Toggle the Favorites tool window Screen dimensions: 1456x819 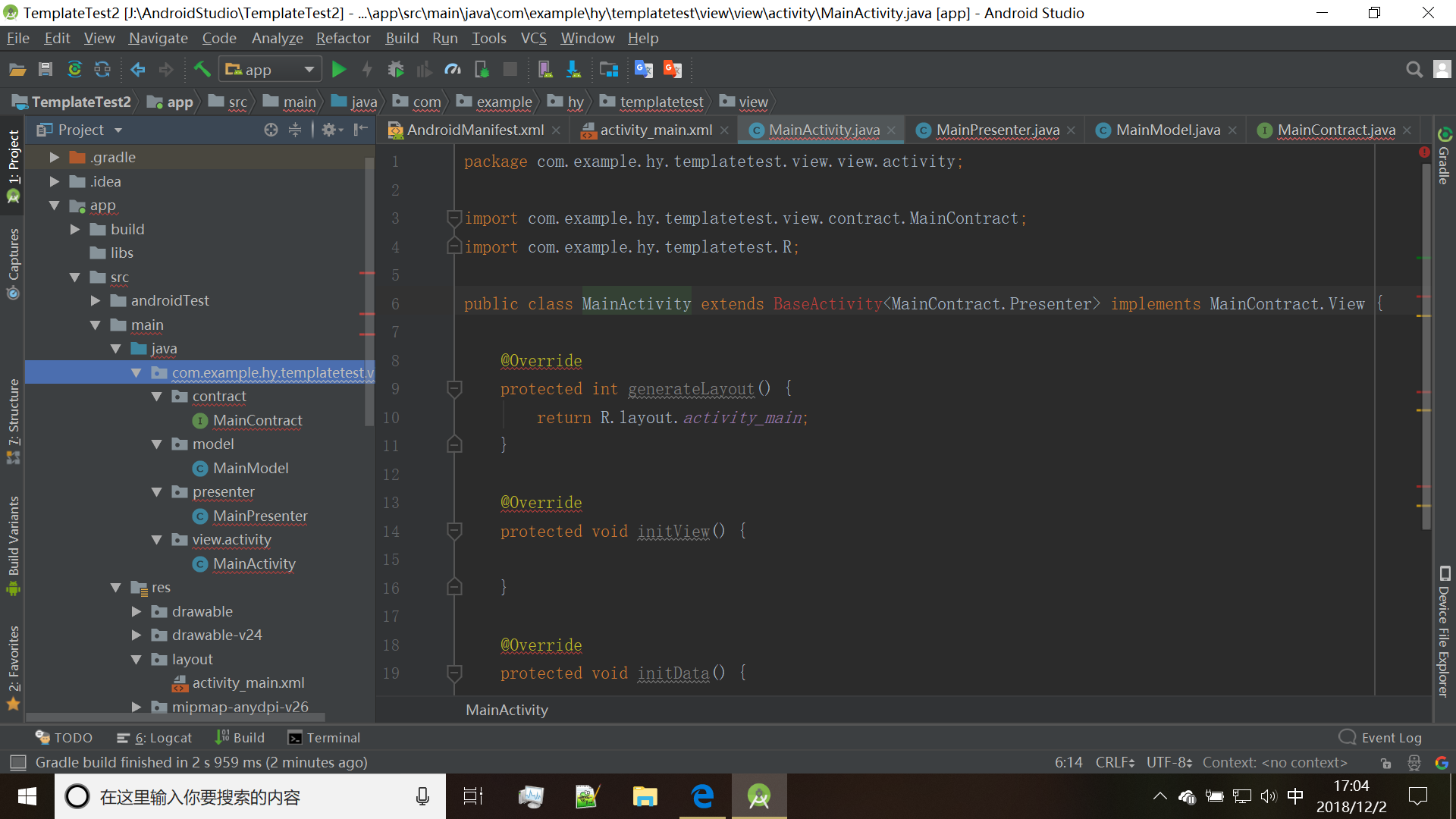[13, 667]
